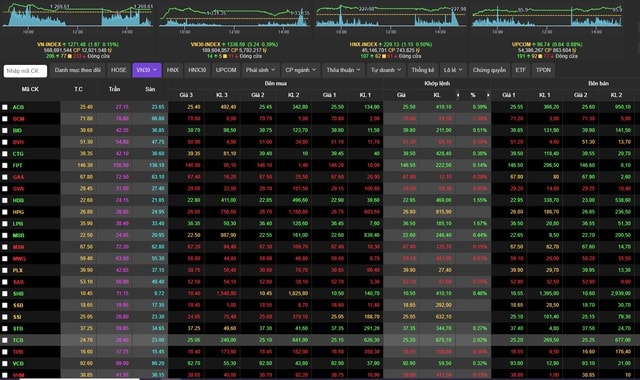Expand the CP ngành dropdown
The height and width of the screenshot is (380, 640).
point(300,70)
